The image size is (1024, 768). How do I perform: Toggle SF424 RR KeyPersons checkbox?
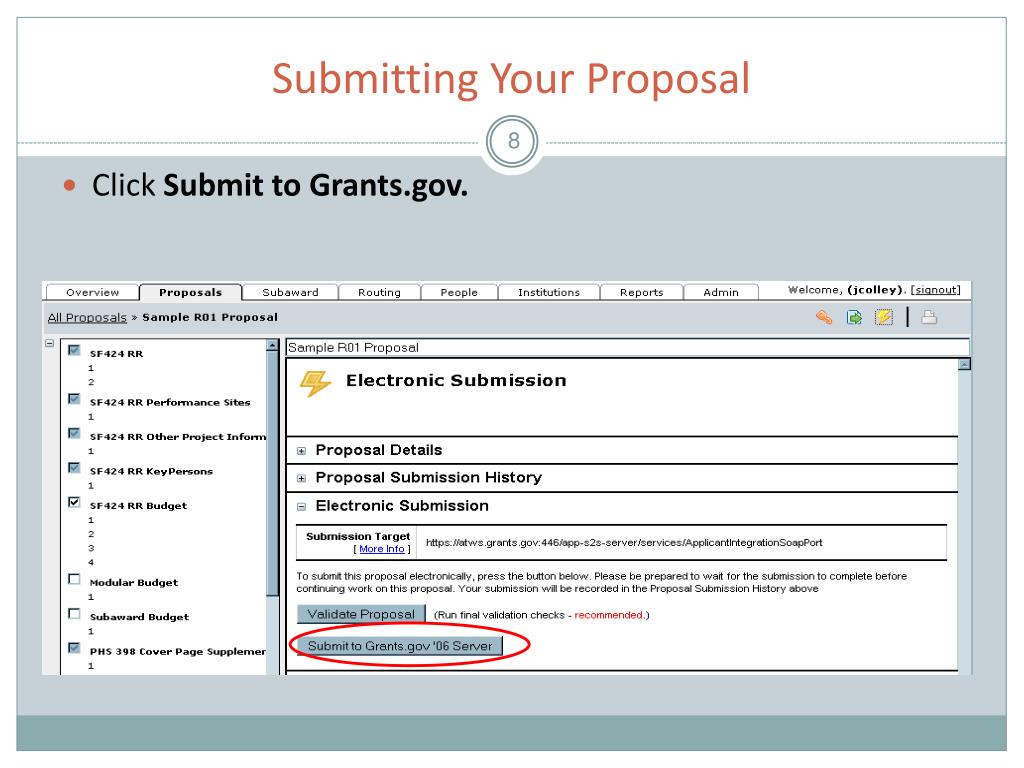(x=74, y=468)
